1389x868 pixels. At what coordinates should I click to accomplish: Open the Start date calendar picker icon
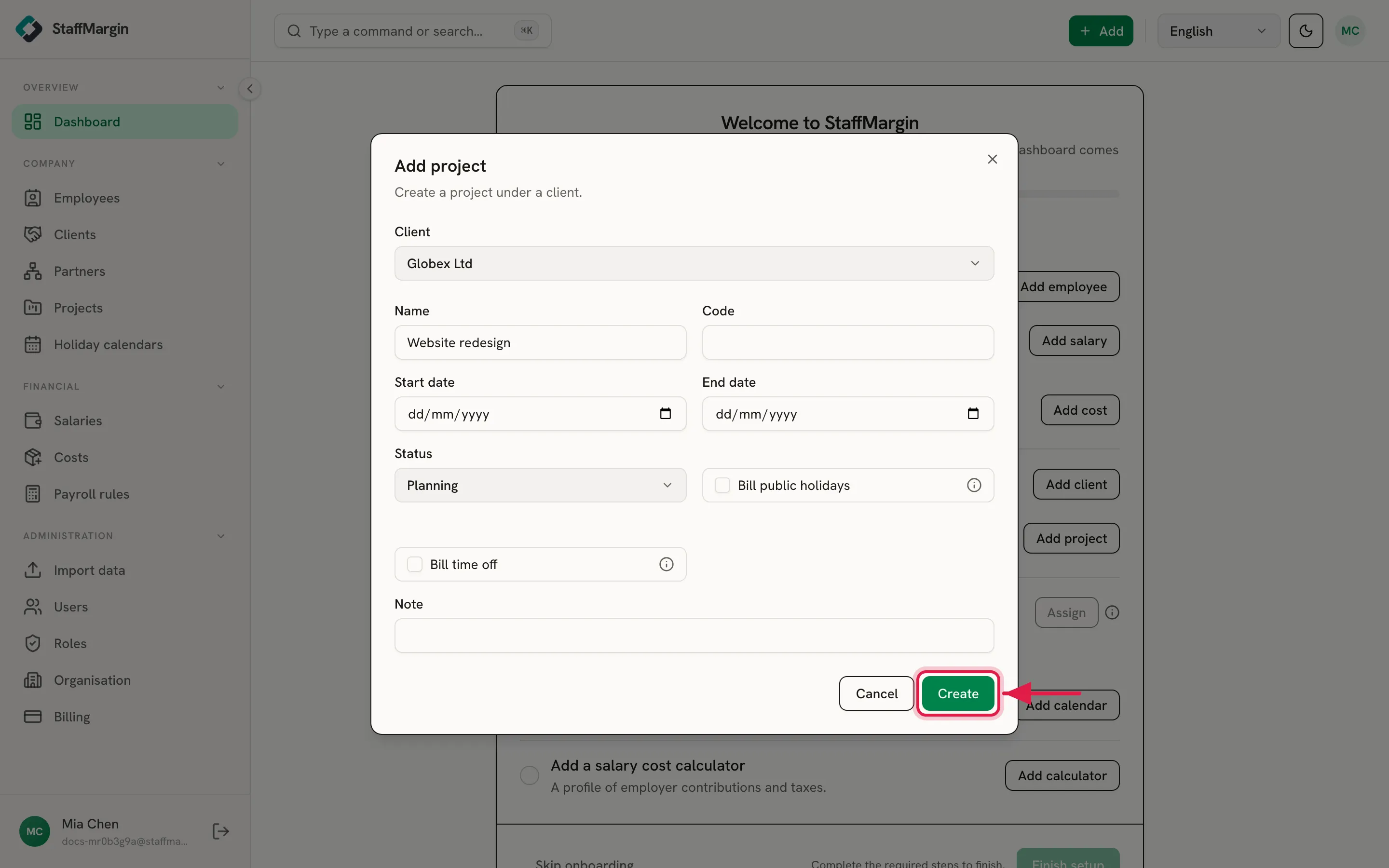click(665, 413)
